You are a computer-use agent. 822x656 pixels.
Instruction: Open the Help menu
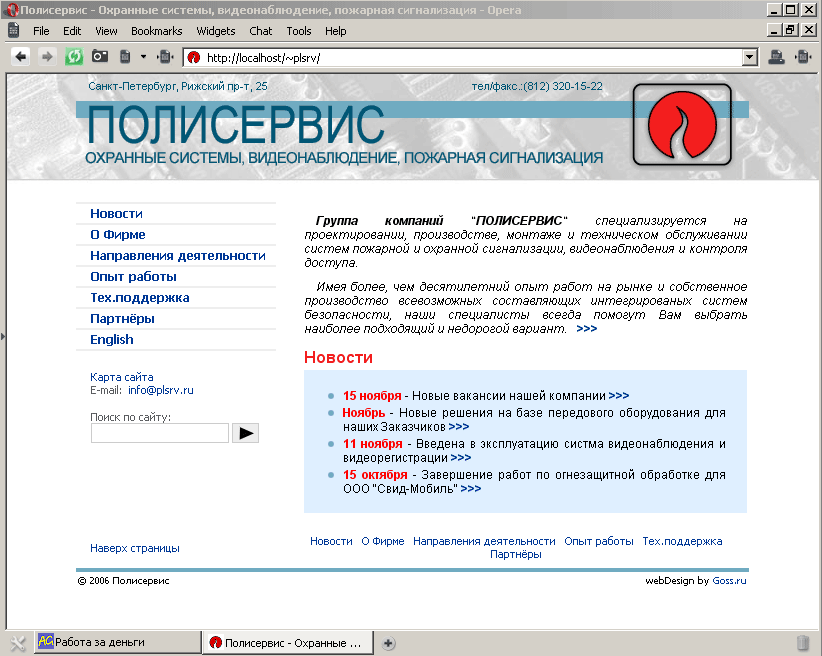336,31
